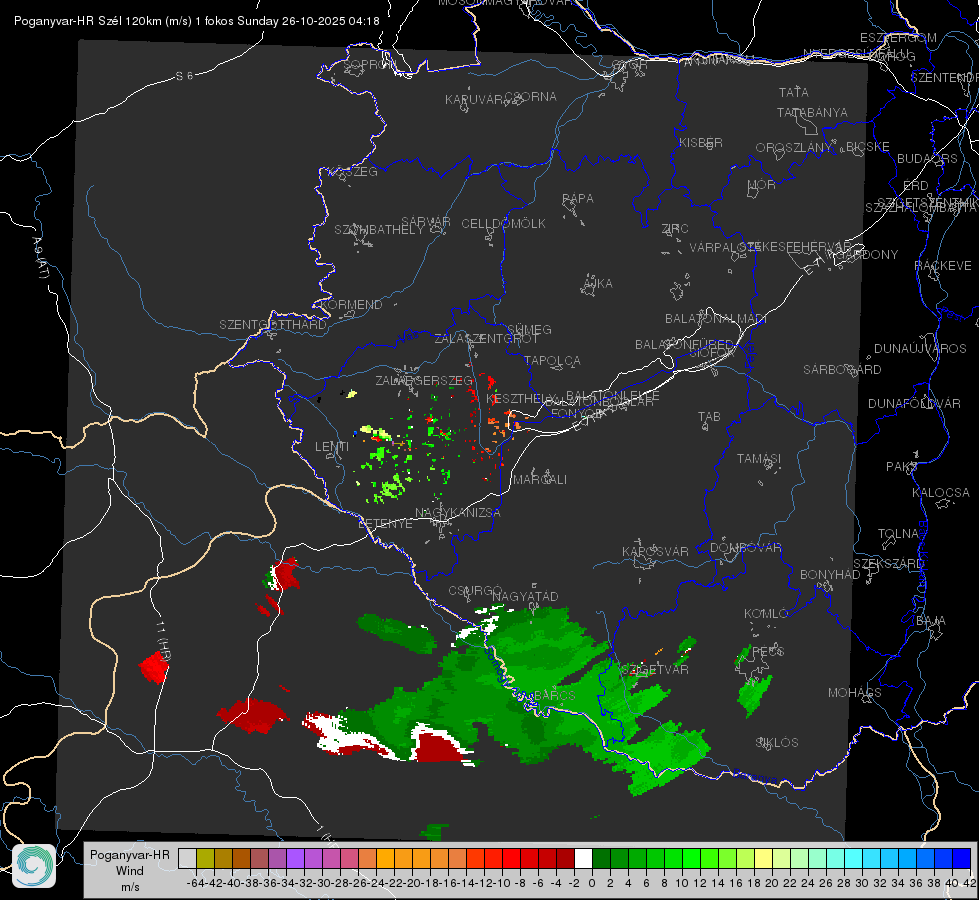
Task: Click the BONYHAD city label
Action: click(830, 575)
